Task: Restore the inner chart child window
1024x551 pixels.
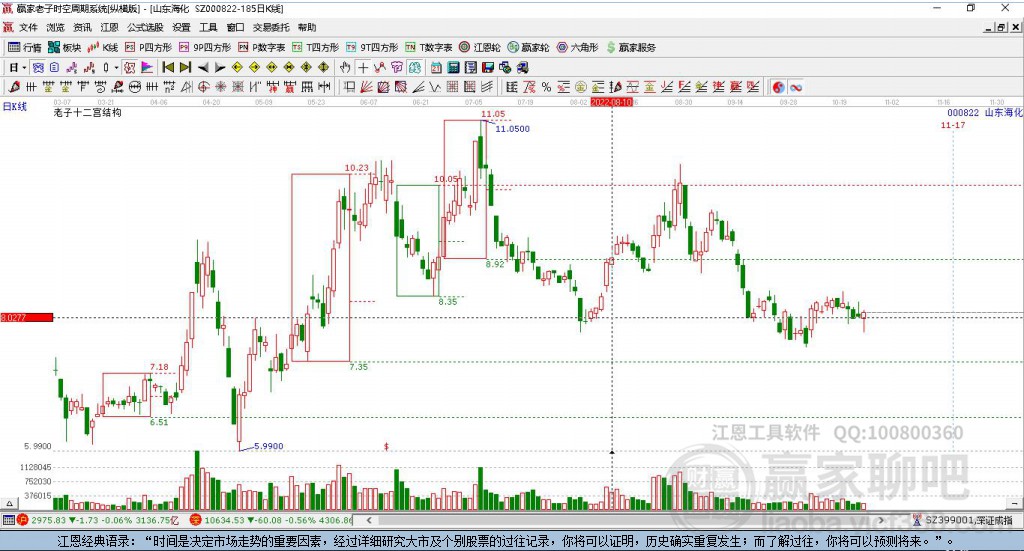Action: (x=1002, y=27)
